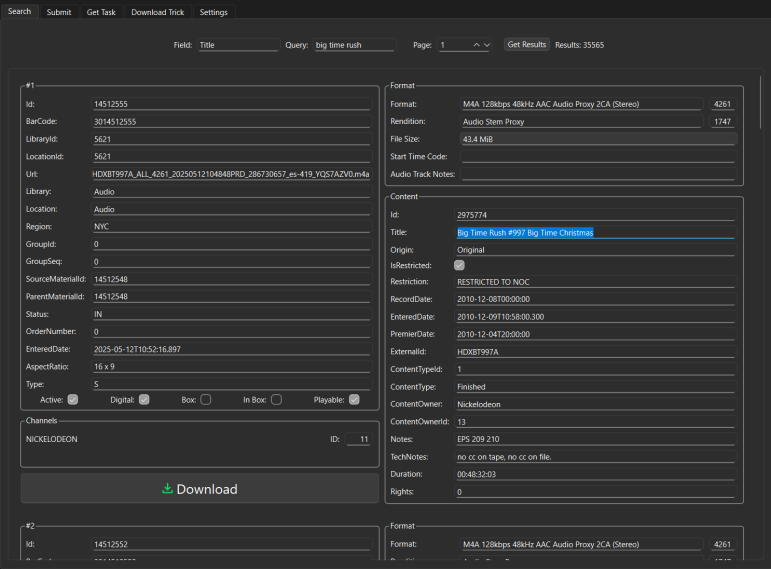Image resolution: width=771 pixels, height=569 pixels.
Task: Click the PremierDate field 2010-12-04
Action: (x=595, y=334)
